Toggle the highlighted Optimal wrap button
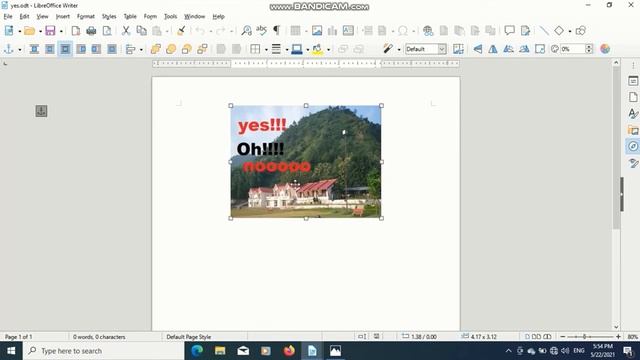The width and height of the screenshot is (640, 360). [65, 49]
